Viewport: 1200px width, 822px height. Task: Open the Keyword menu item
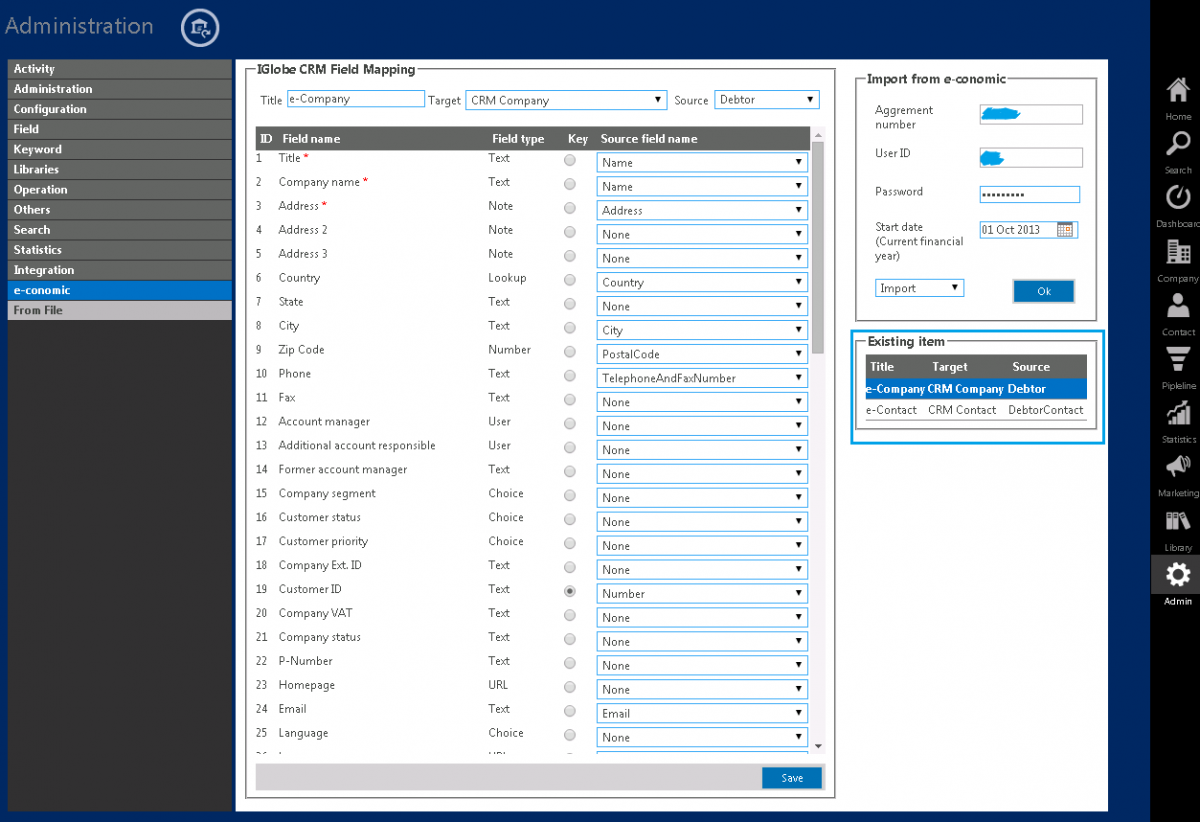coord(120,149)
